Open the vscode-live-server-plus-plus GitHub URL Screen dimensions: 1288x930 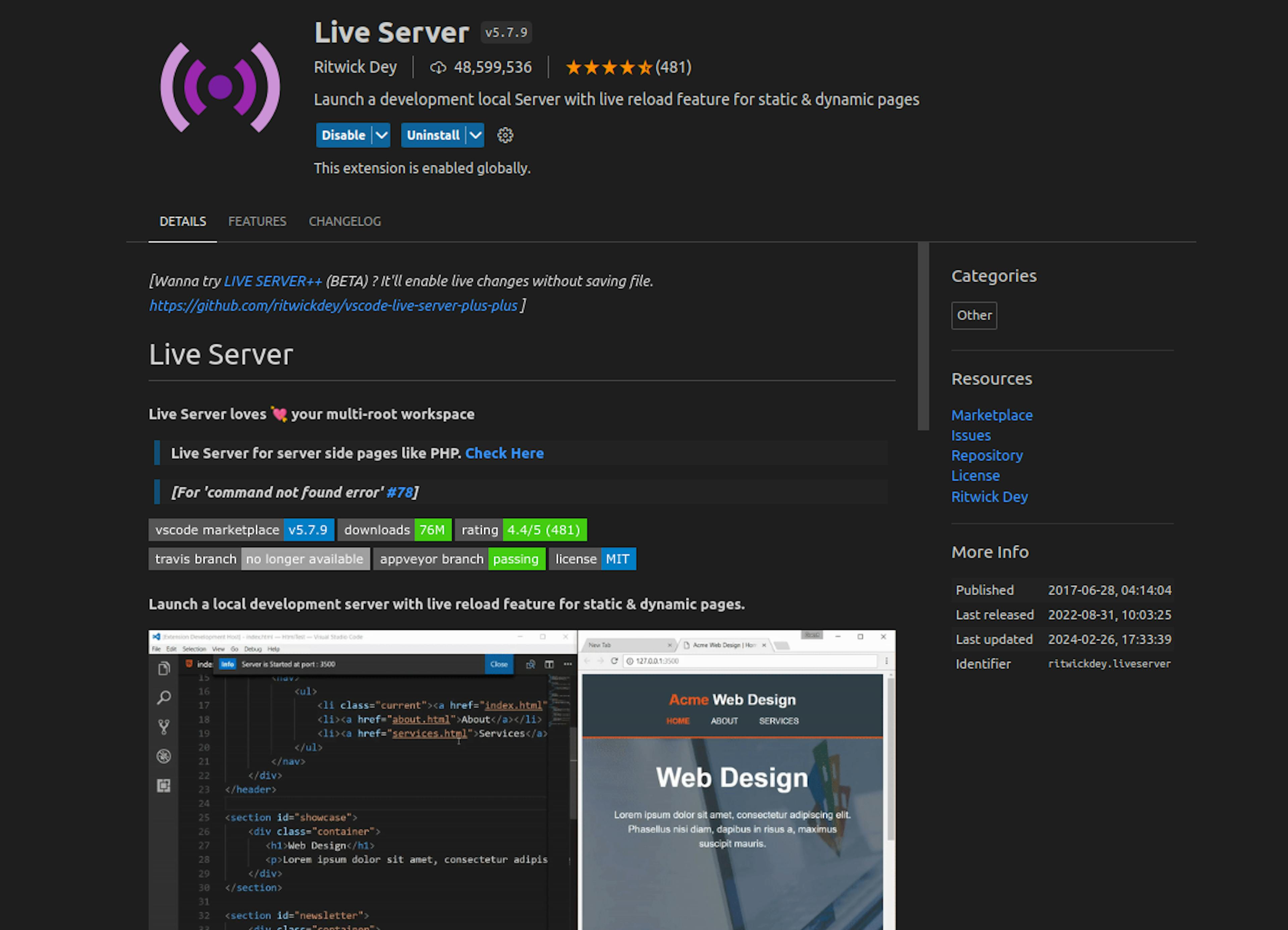coord(333,306)
